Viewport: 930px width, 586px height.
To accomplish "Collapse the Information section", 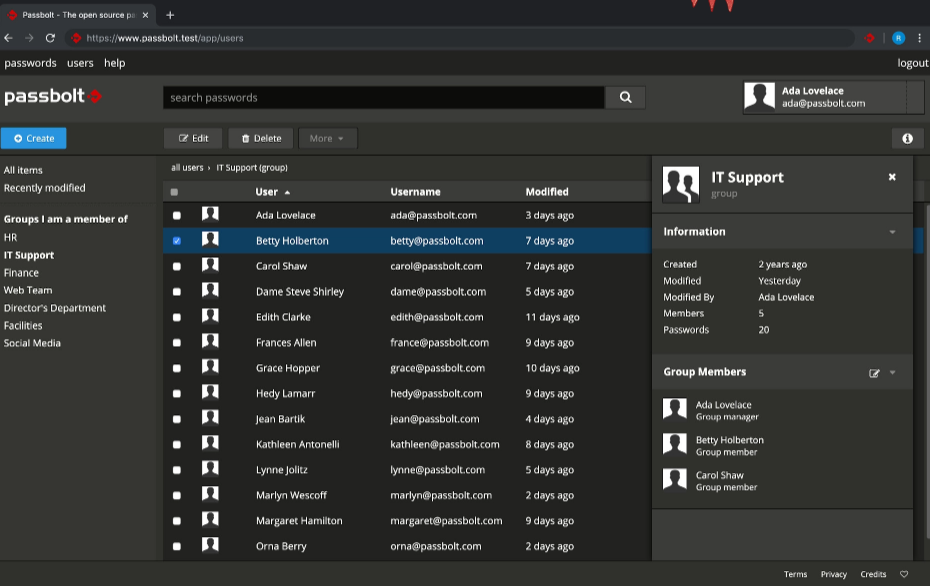I will (x=892, y=232).
